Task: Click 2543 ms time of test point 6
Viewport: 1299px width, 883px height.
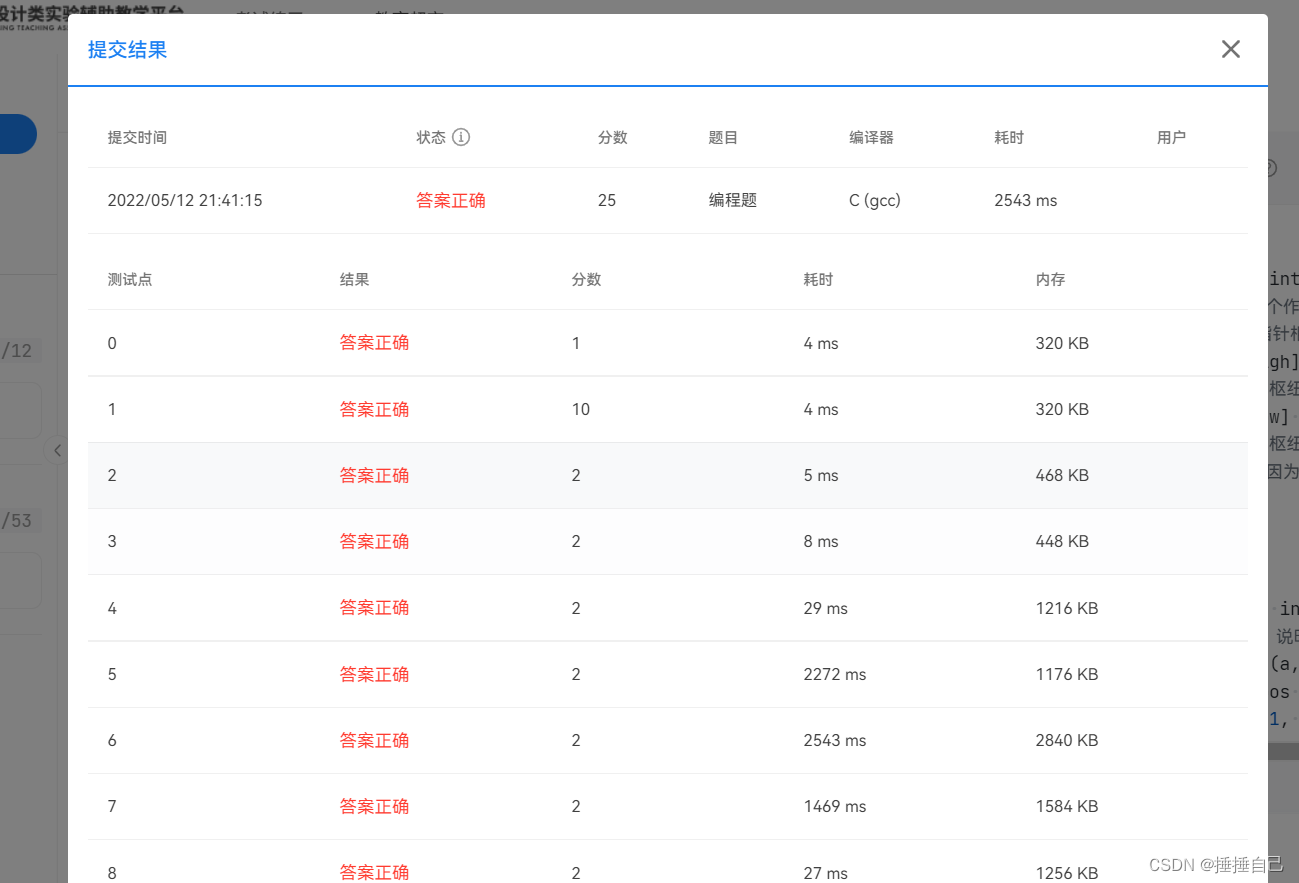Action: click(835, 740)
